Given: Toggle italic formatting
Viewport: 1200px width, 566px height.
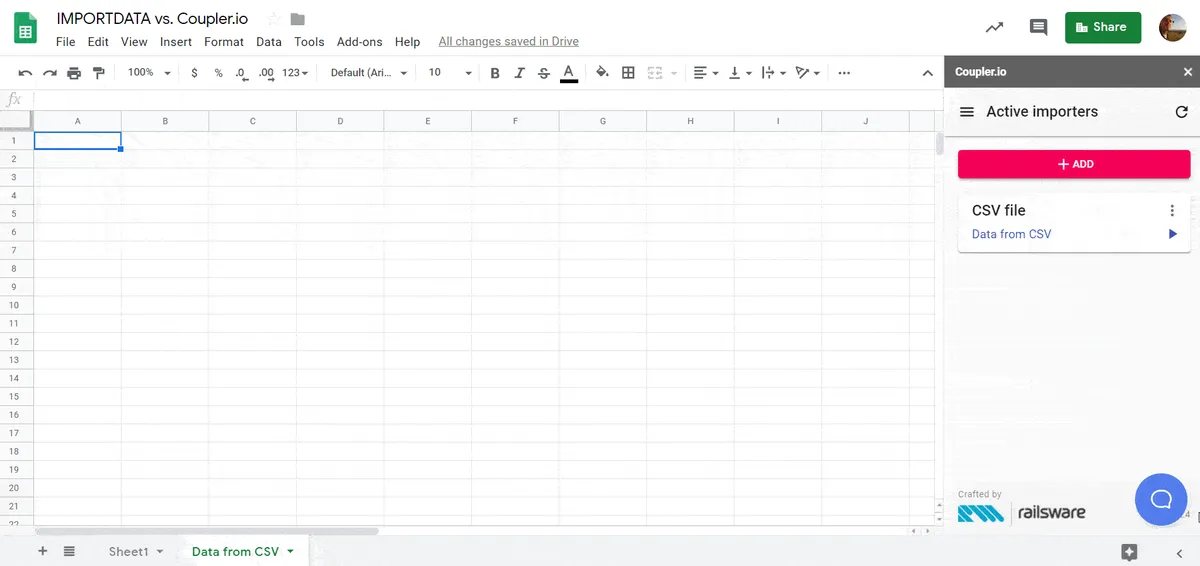Looking at the screenshot, I should [x=519, y=73].
